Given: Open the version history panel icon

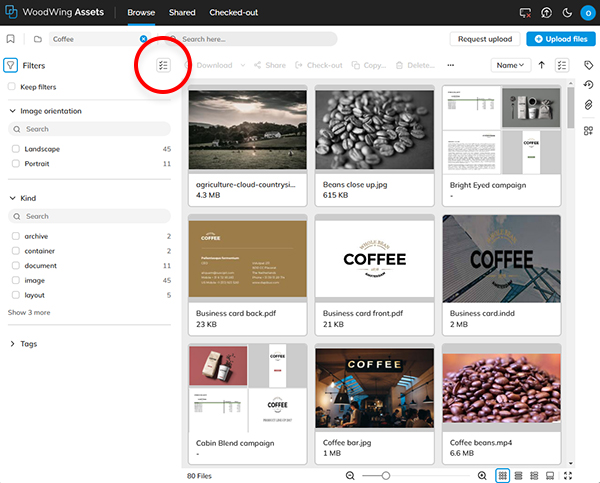Looking at the screenshot, I should 588,85.
